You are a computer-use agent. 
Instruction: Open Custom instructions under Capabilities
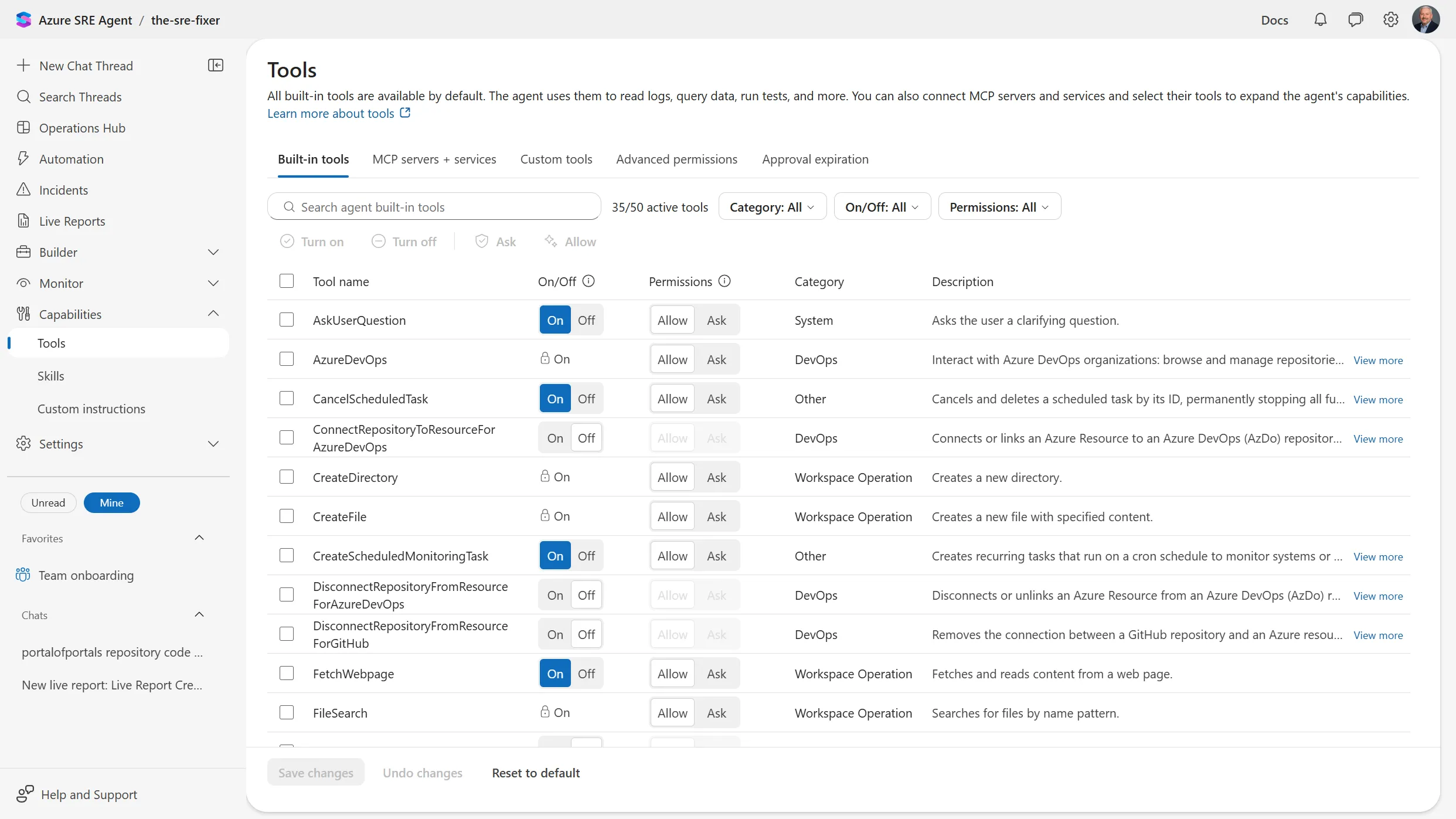point(91,409)
